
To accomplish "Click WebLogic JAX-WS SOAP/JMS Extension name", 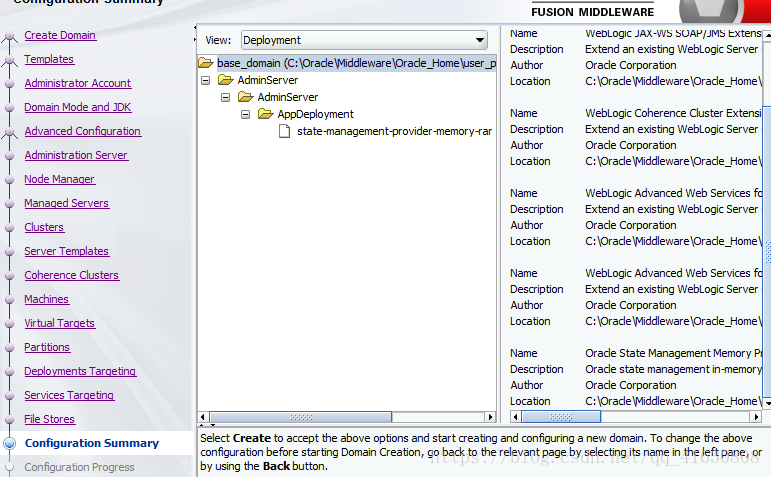I will (673, 33).
